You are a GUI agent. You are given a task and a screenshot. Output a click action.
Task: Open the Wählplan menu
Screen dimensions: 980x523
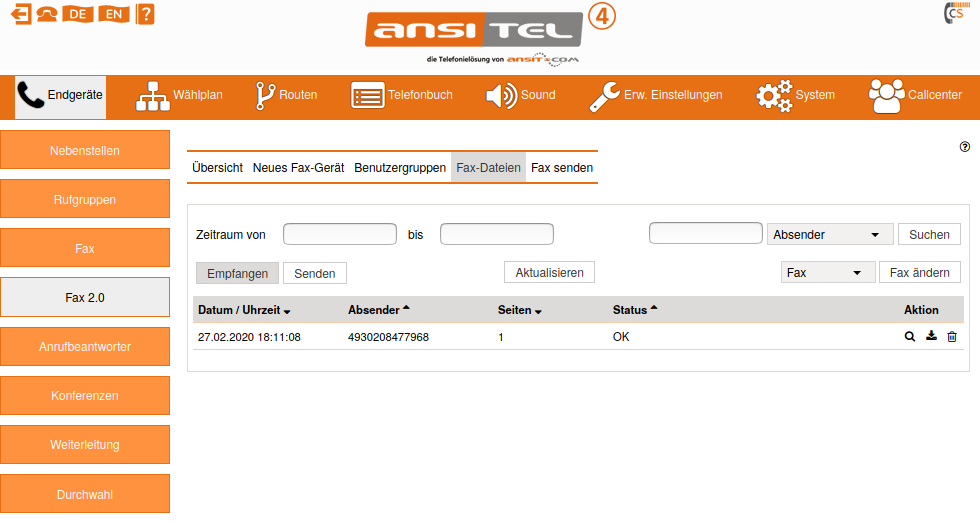(180, 96)
